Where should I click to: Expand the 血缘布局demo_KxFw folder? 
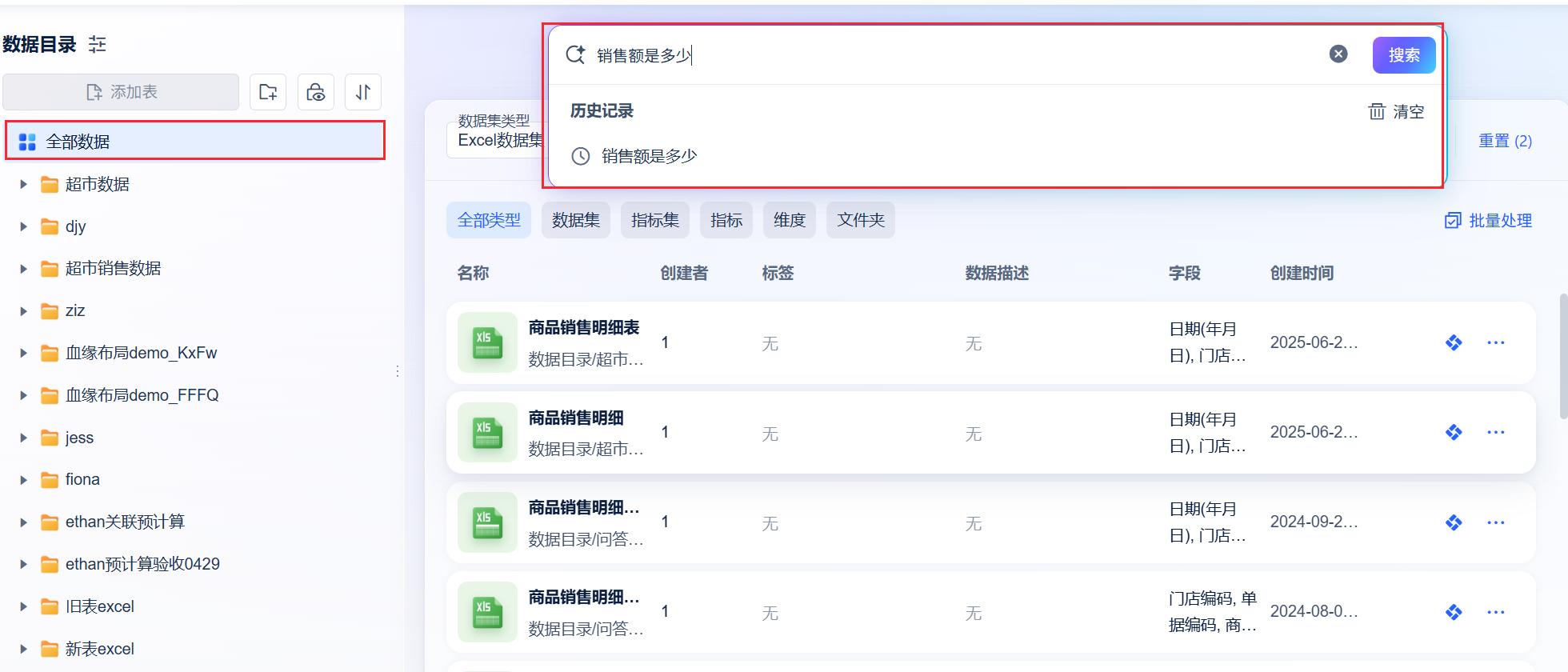24,353
